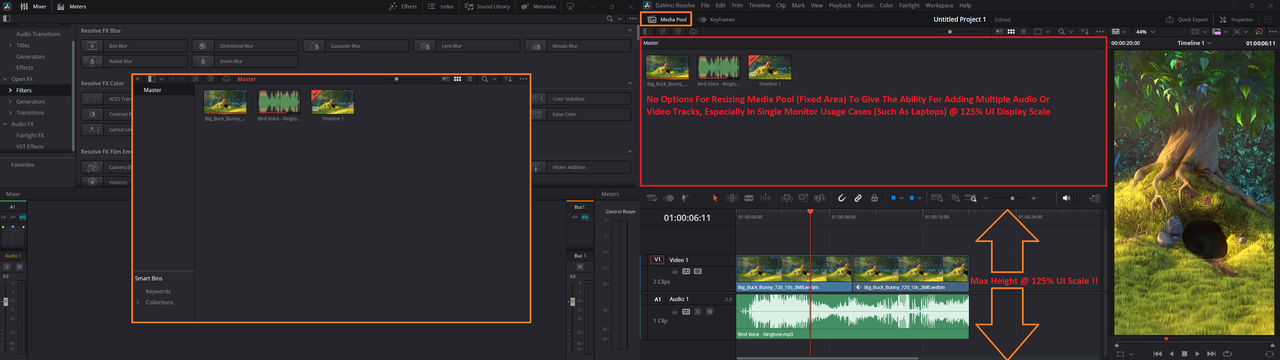Open the Timeline menu
Viewport: 1280px width, 360px height.
click(760, 5)
